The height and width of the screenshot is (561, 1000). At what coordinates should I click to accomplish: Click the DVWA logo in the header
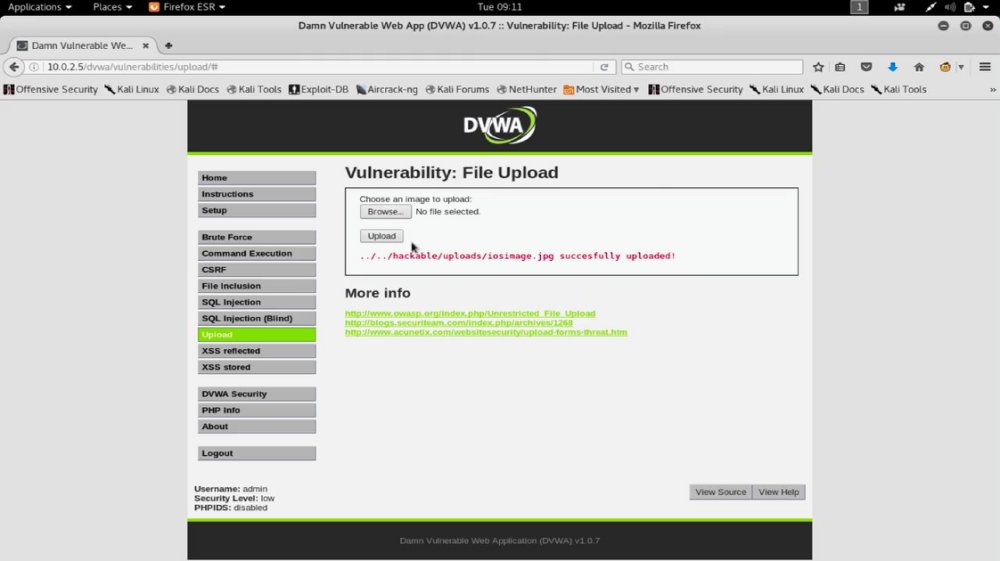[499, 125]
